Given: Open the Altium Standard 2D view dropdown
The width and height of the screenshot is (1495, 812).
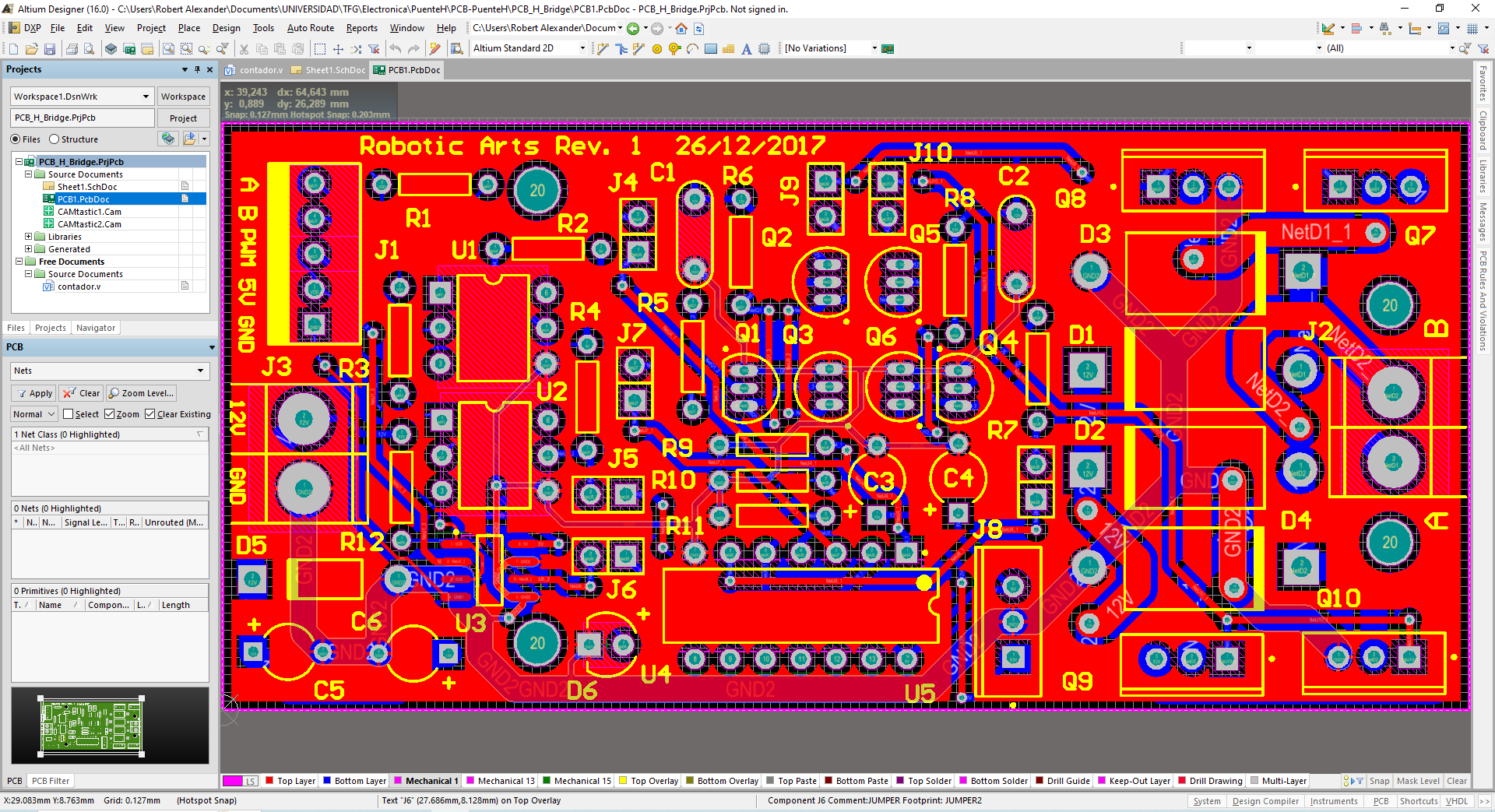Looking at the screenshot, I should tap(582, 48).
